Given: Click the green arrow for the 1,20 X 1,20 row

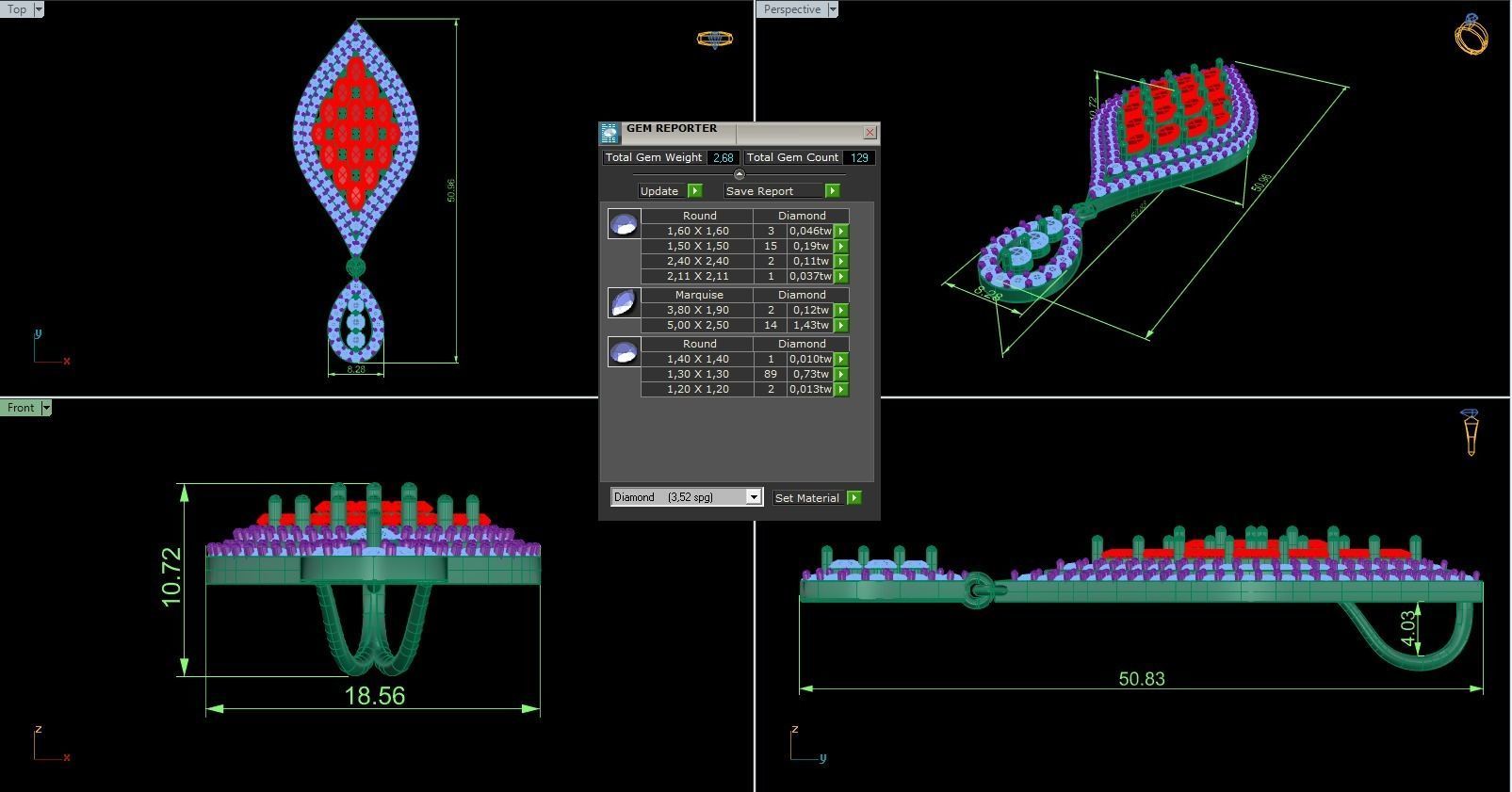Looking at the screenshot, I should tap(841, 389).
